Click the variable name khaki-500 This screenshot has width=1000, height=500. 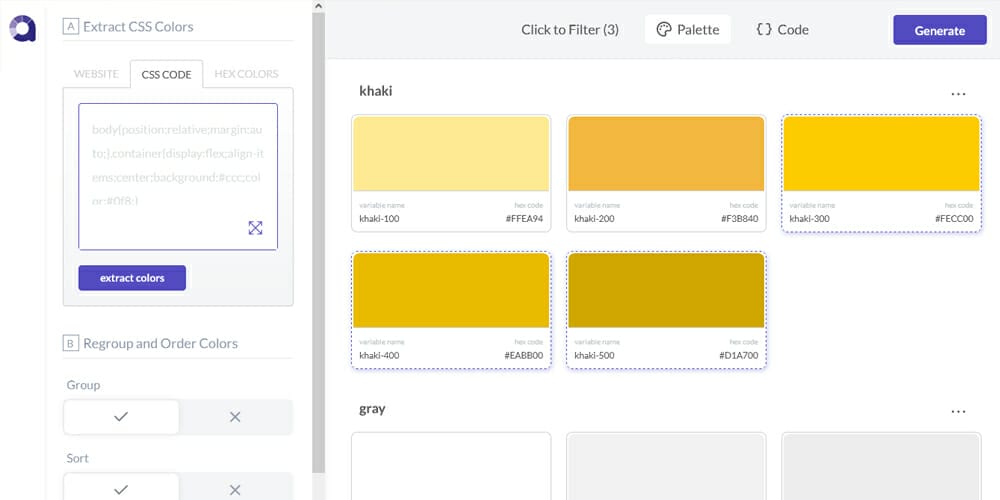tap(594, 355)
